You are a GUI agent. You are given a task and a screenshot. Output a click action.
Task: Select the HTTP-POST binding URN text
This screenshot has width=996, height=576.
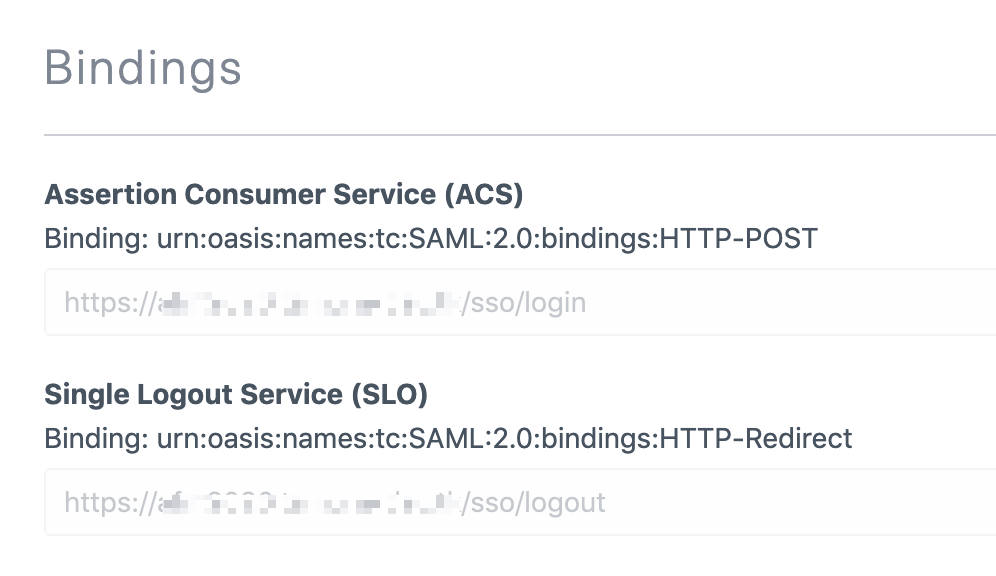pos(488,238)
